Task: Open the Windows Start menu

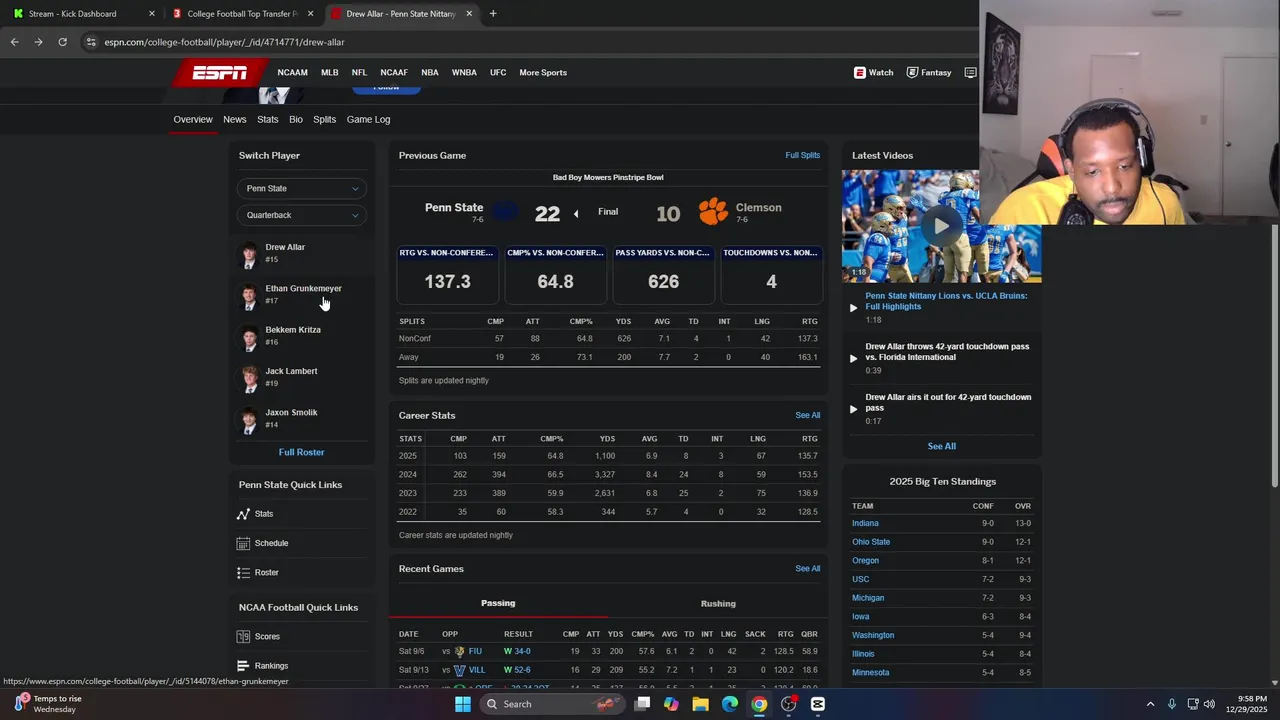Action: (462, 704)
